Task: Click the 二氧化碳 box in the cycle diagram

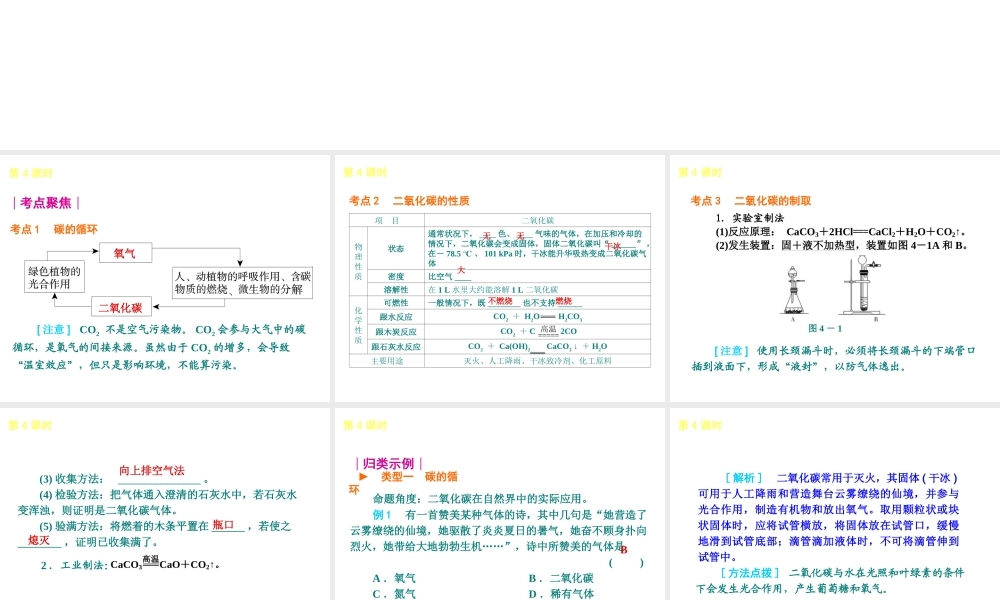Action: tap(121, 307)
